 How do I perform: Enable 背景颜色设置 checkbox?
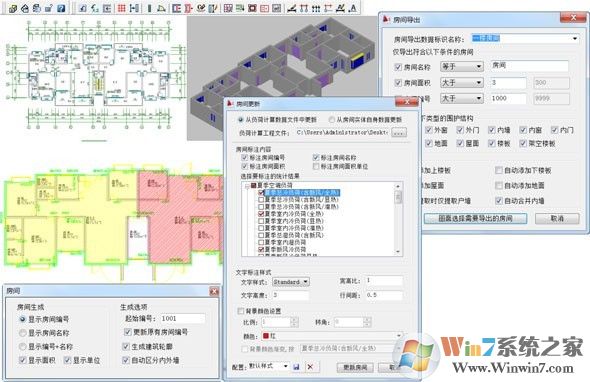(x=240, y=311)
